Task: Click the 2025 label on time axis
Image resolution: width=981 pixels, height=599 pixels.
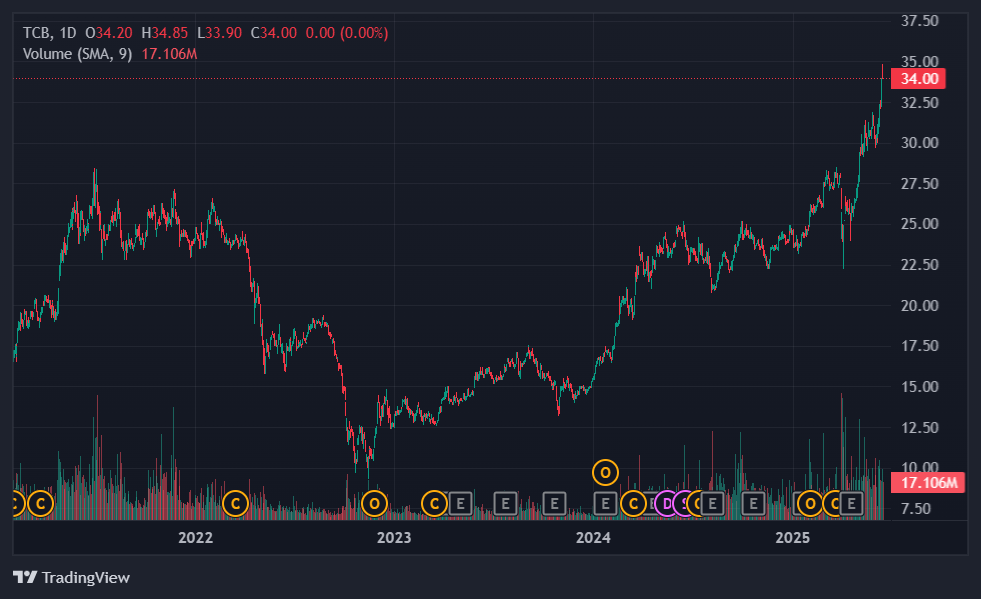Action: point(793,537)
